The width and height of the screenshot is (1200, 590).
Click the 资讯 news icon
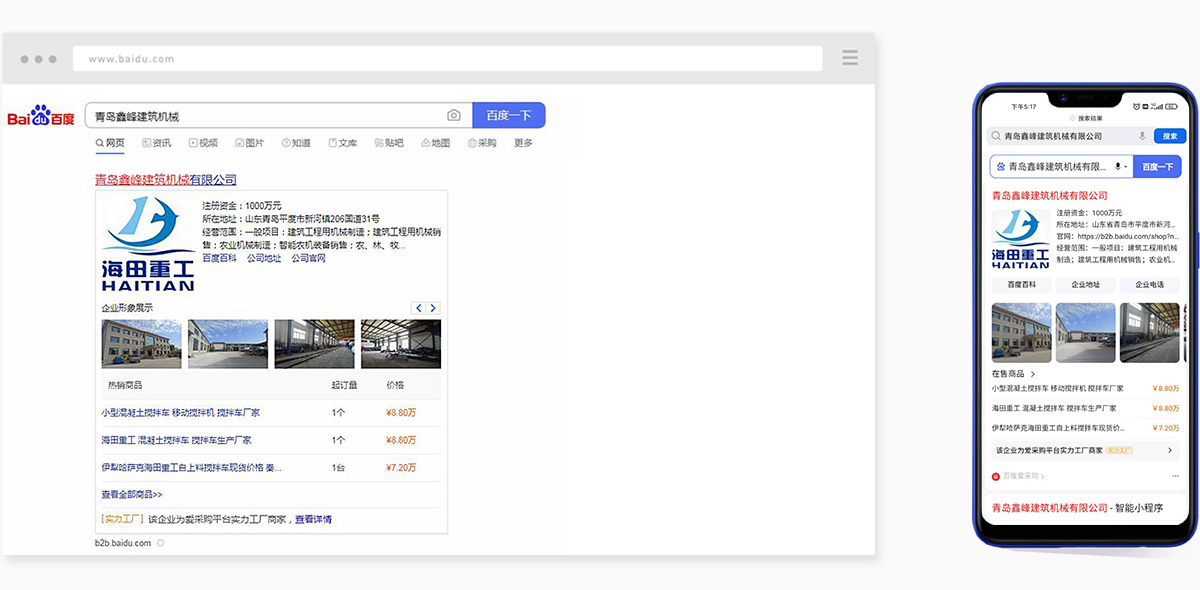click(x=147, y=143)
